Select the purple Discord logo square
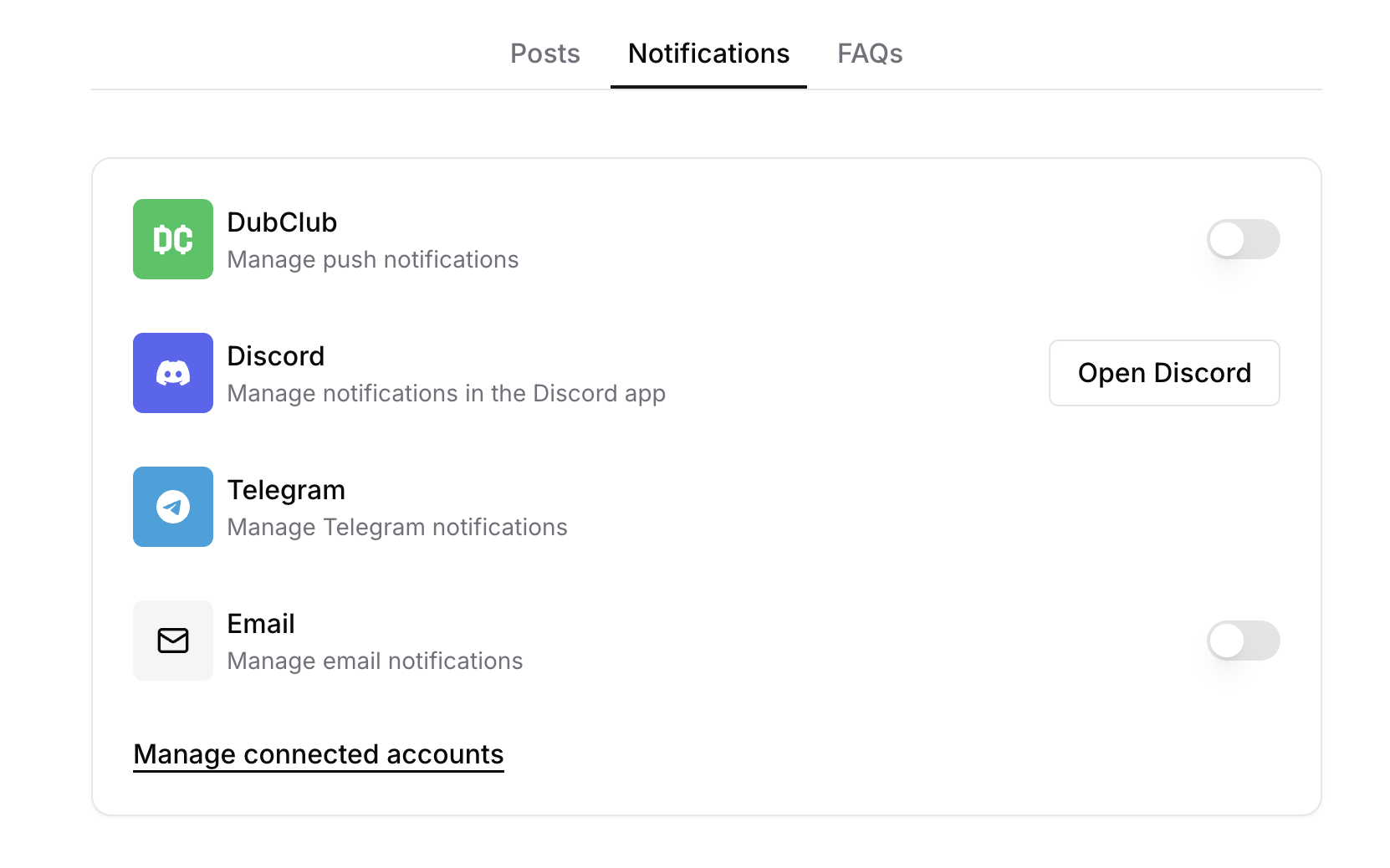This screenshot has height=868, width=1390. [x=172, y=373]
